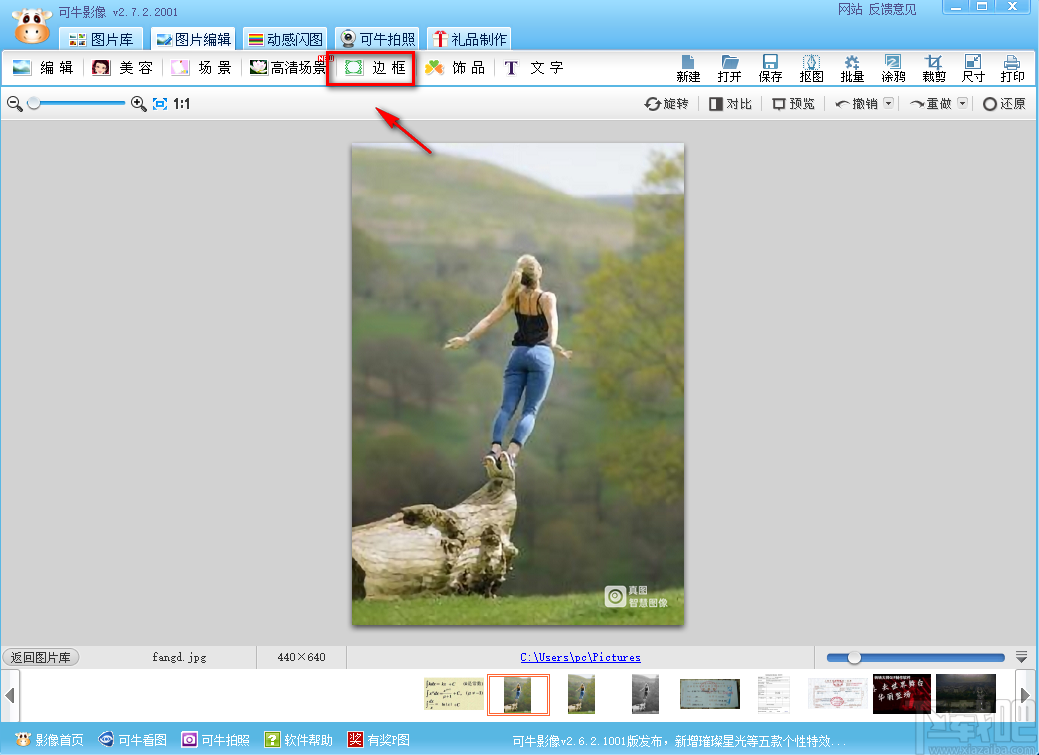
Task: Open 影像首页 in the bottom bar
Action: (49, 740)
